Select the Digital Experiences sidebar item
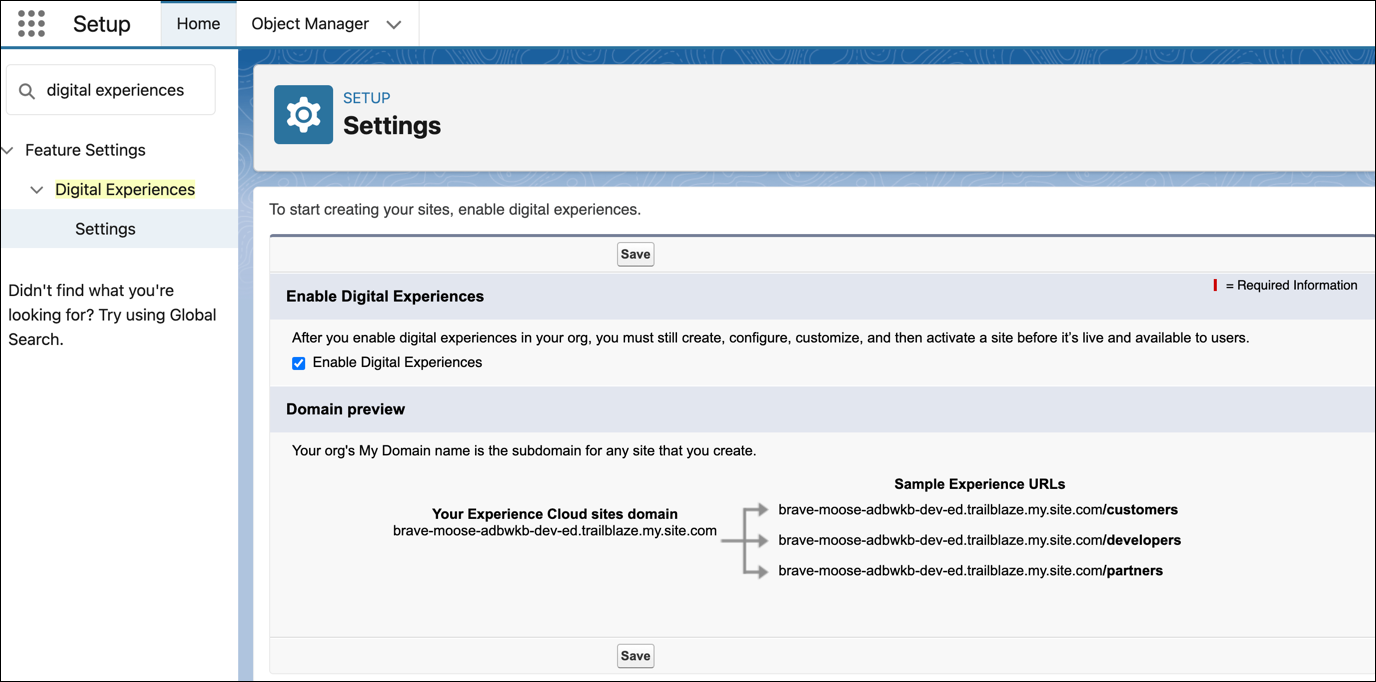This screenshot has width=1376, height=682. click(125, 190)
